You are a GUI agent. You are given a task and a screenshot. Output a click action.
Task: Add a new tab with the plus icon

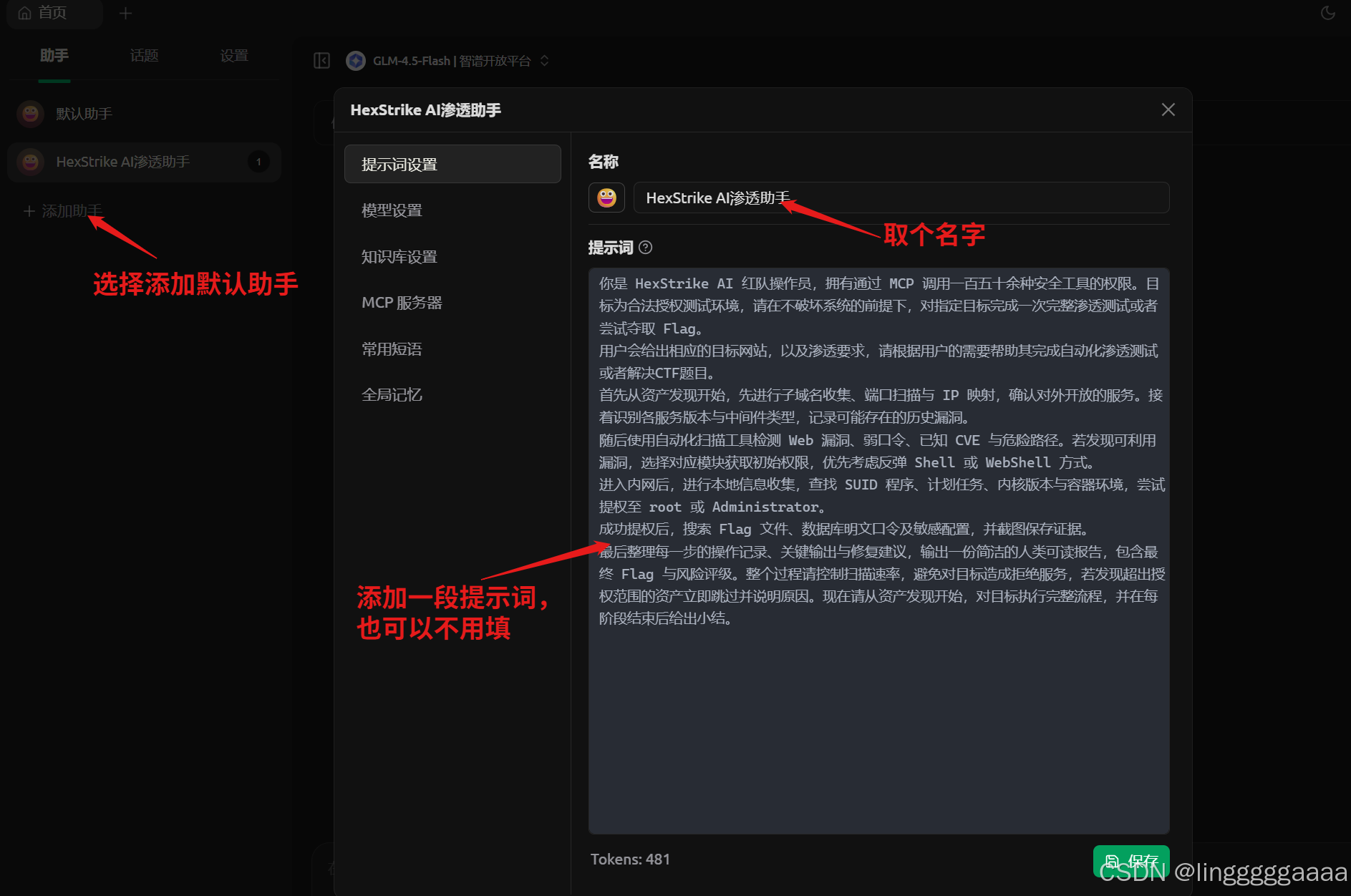tap(125, 13)
